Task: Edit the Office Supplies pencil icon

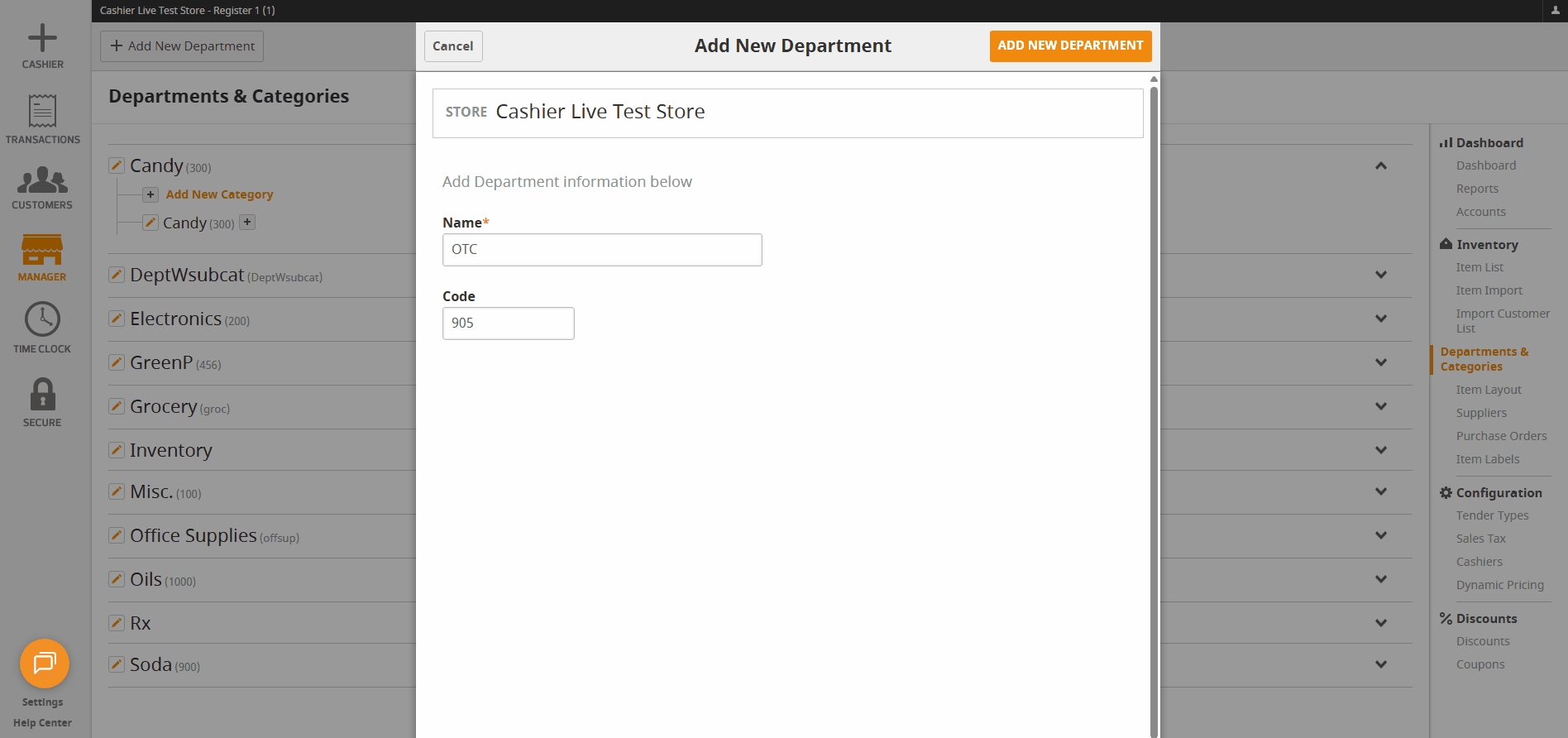Action: (x=117, y=535)
